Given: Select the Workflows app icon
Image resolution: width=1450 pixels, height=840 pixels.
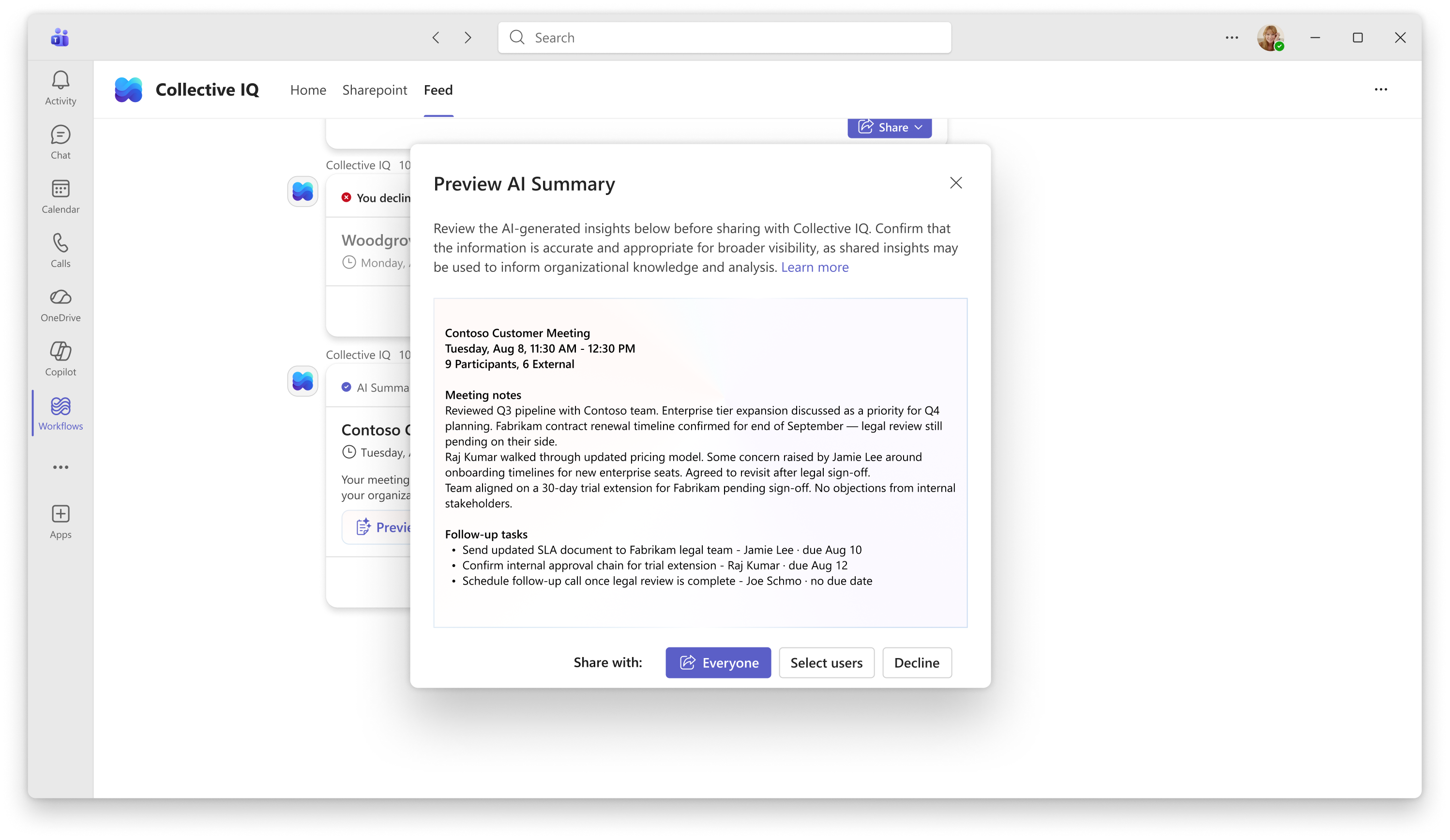Looking at the screenshot, I should [x=60, y=413].
